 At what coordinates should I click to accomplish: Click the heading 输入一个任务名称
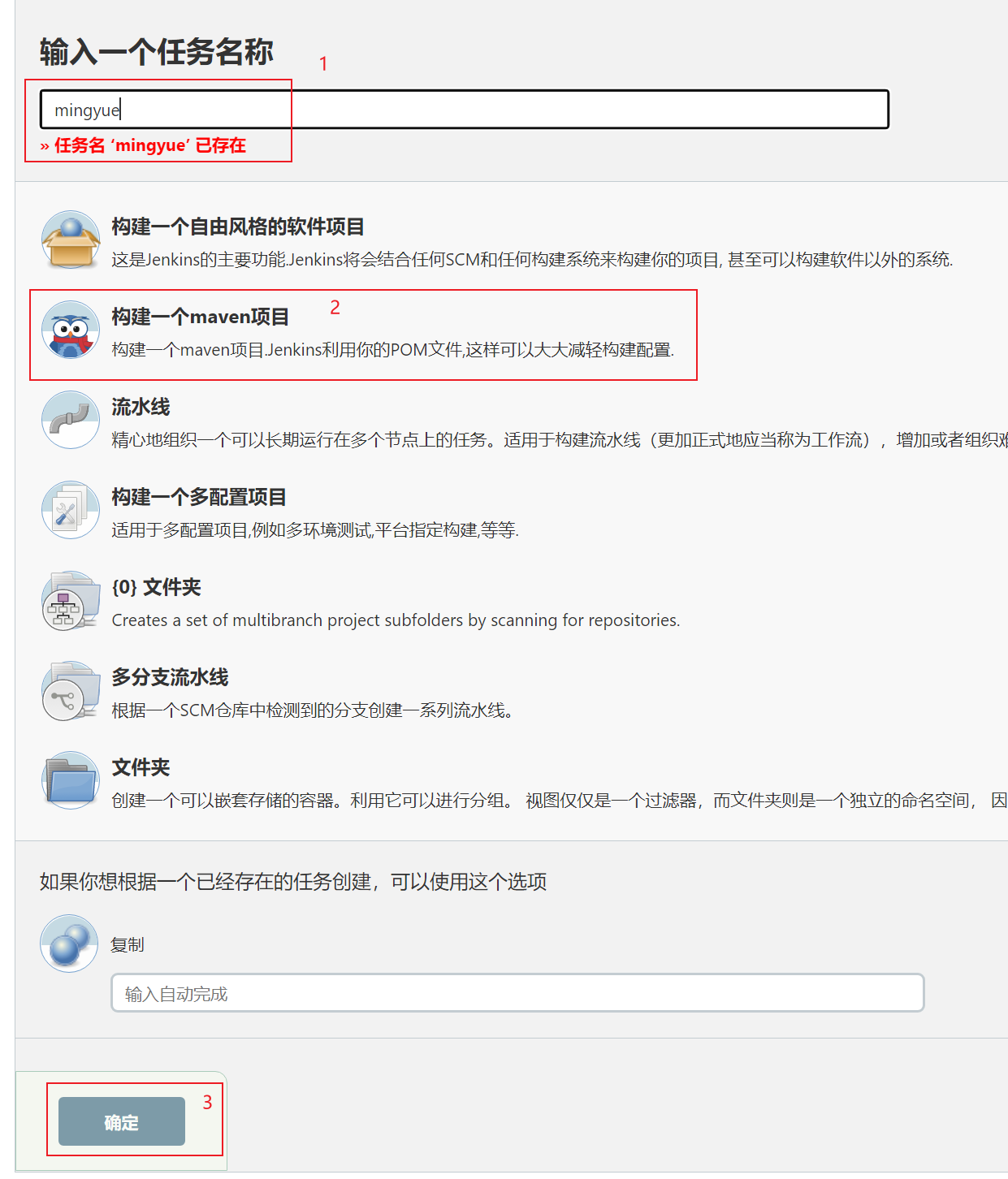click(157, 52)
